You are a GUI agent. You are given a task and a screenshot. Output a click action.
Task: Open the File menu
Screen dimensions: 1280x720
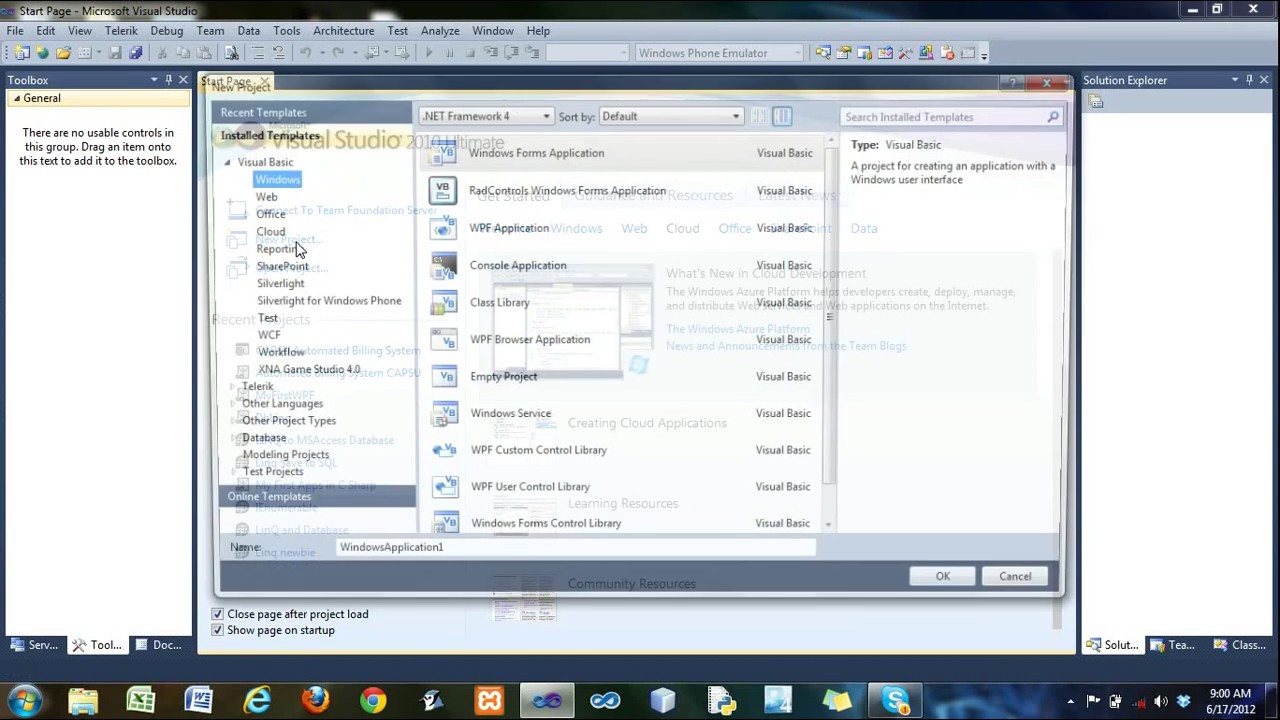pos(15,31)
